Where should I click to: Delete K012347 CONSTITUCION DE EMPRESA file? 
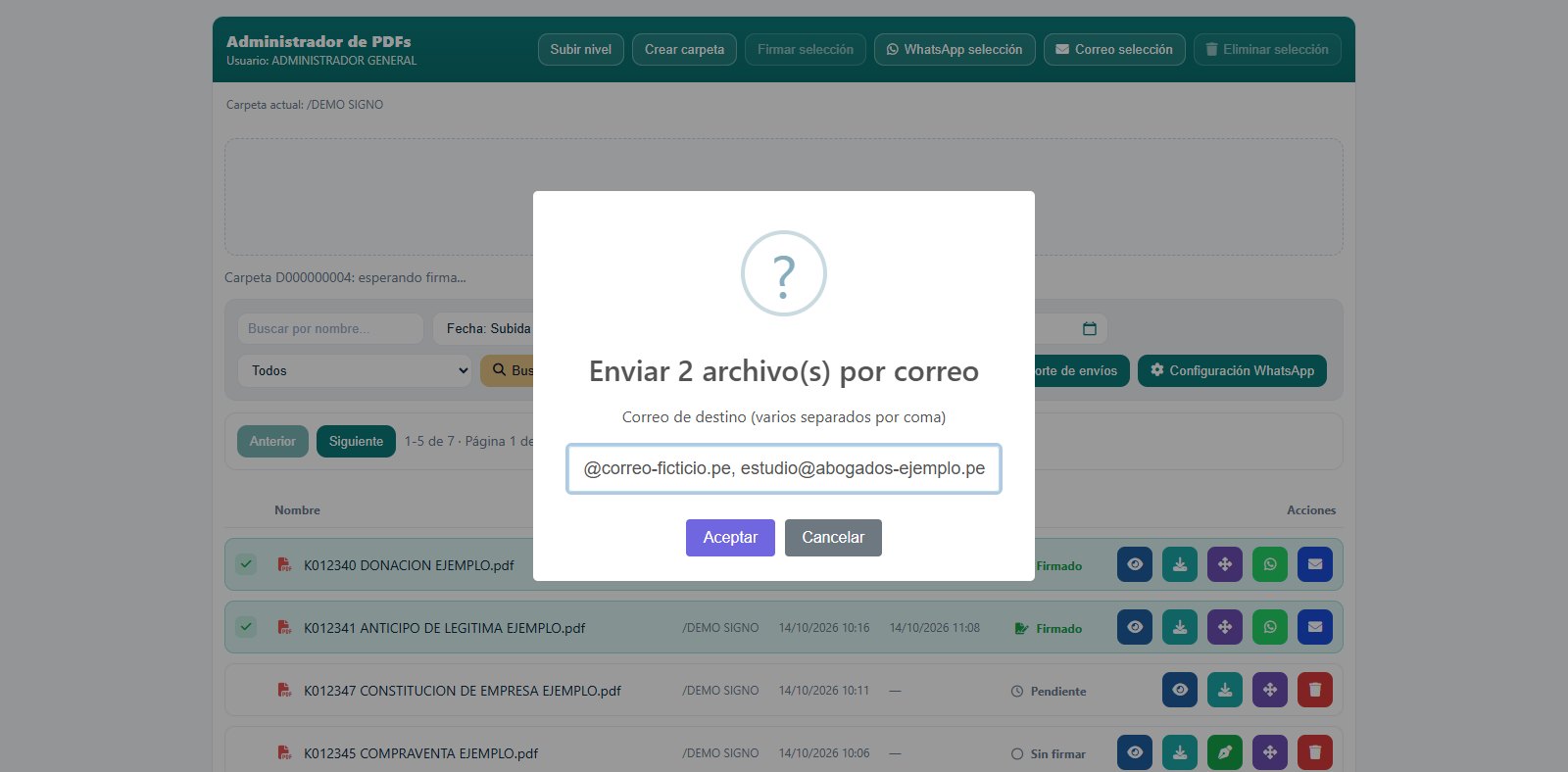(1315, 690)
